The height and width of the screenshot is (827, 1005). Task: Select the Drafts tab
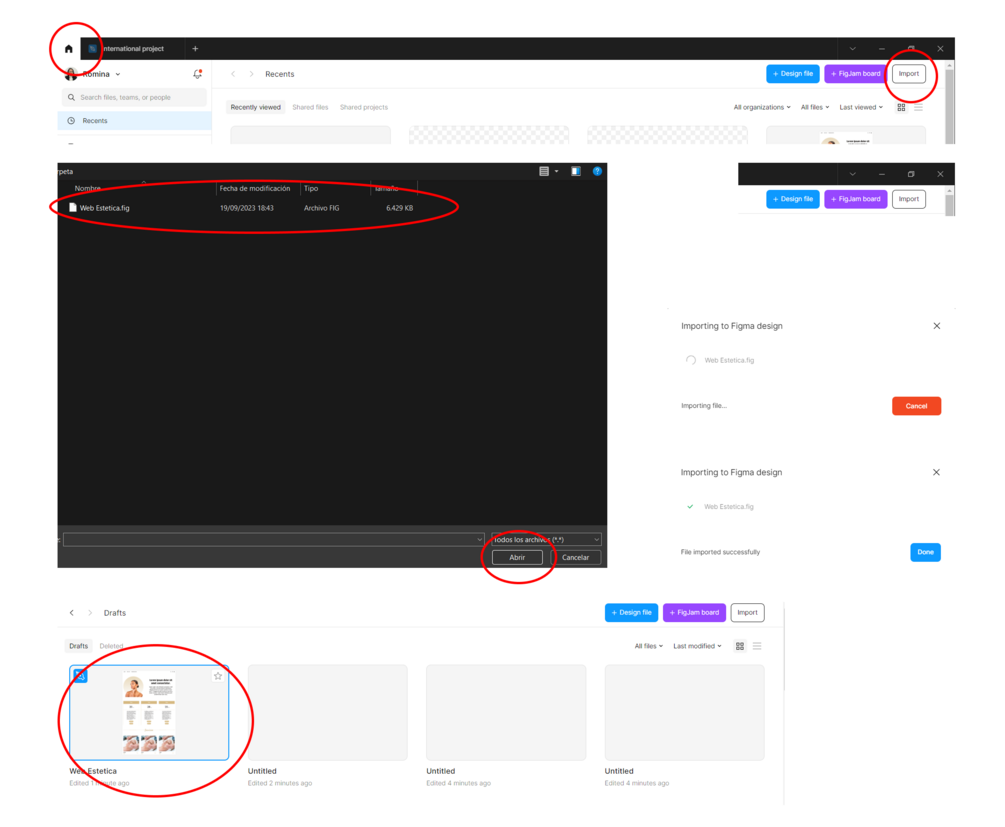78,646
